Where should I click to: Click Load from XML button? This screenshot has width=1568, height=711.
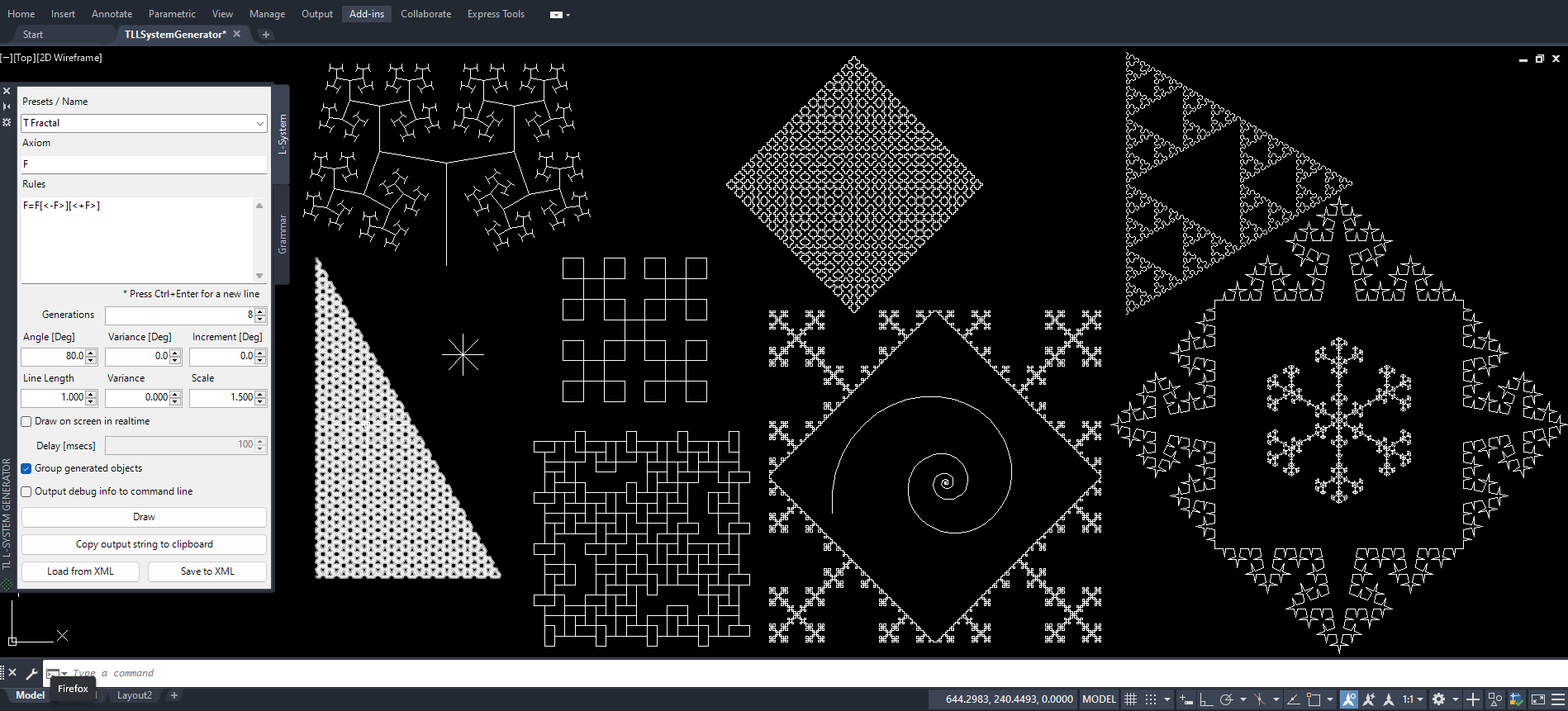tap(80, 571)
